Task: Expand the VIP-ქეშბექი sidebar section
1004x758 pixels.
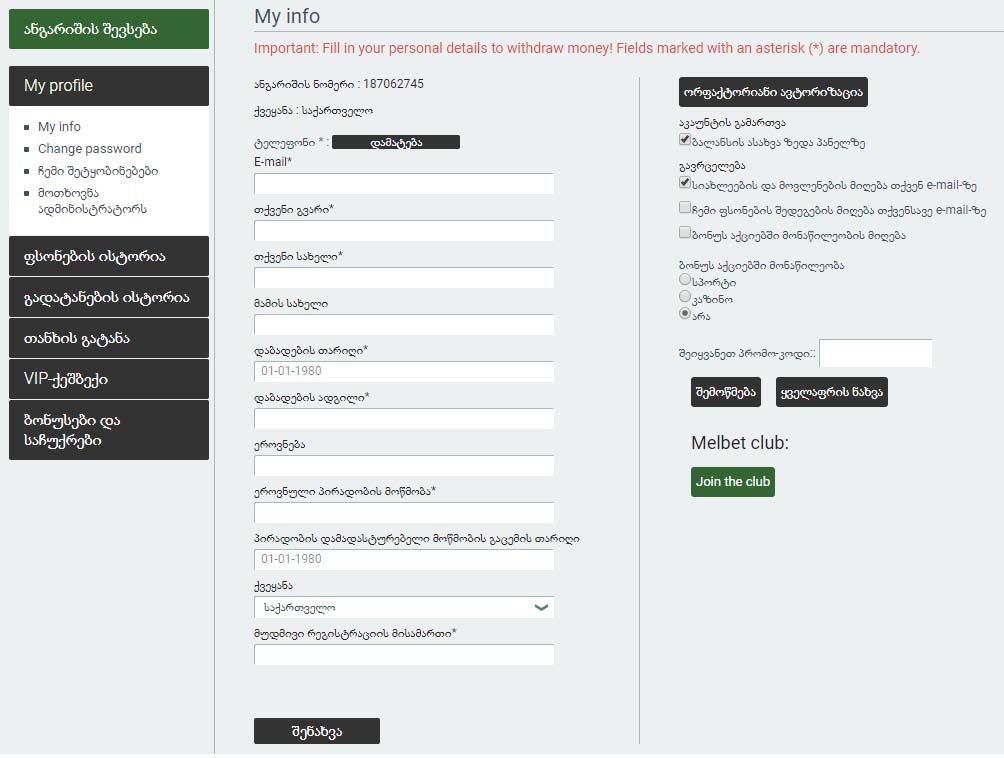Action: pos(109,379)
